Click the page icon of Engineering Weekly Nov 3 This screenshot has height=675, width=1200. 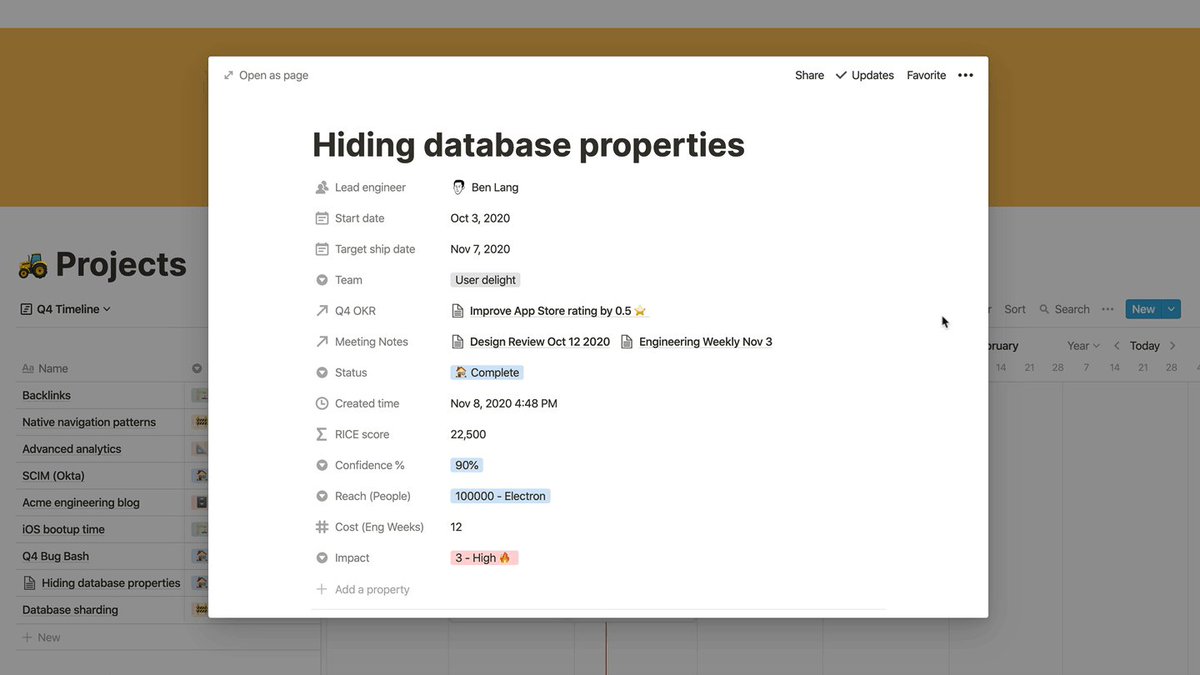tap(627, 342)
